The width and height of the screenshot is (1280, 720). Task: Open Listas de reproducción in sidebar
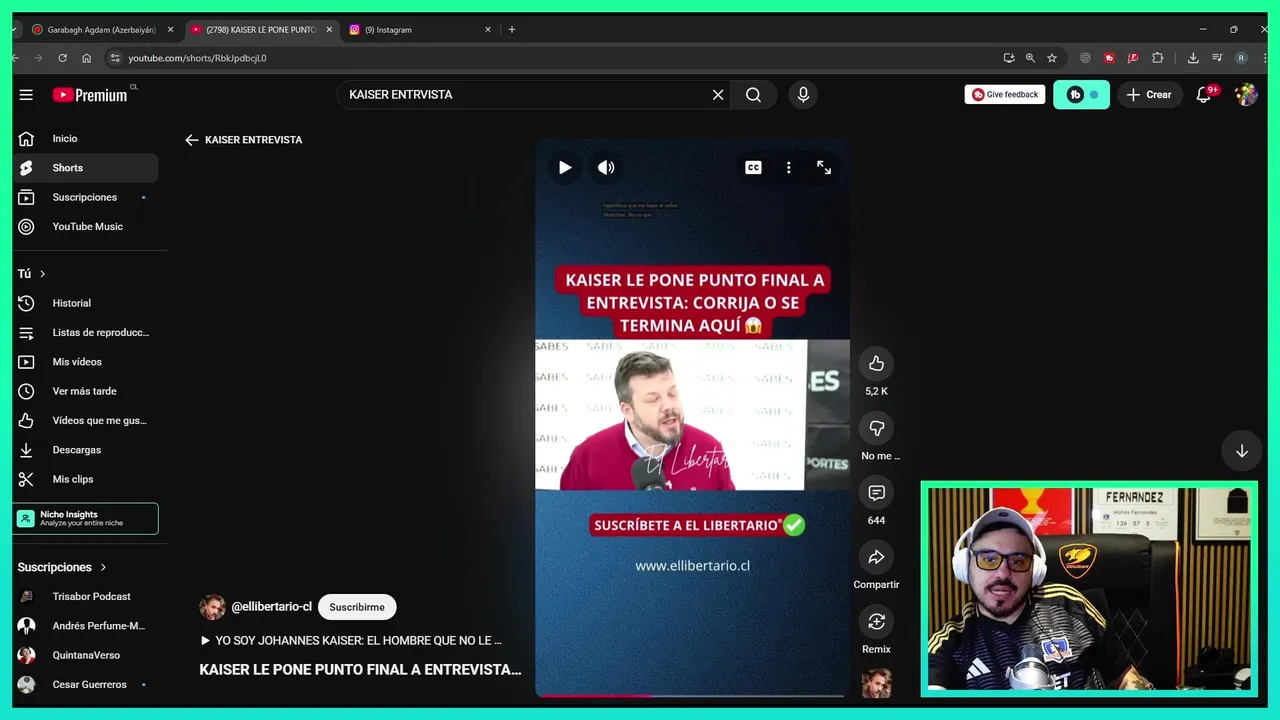(86, 332)
